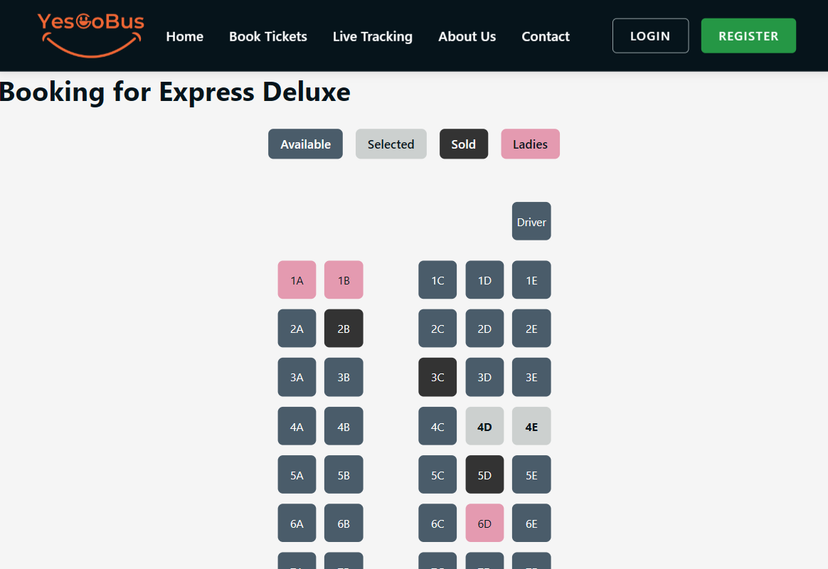Image resolution: width=828 pixels, height=569 pixels.
Task: Click the LOGIN button
Action: 650,36
